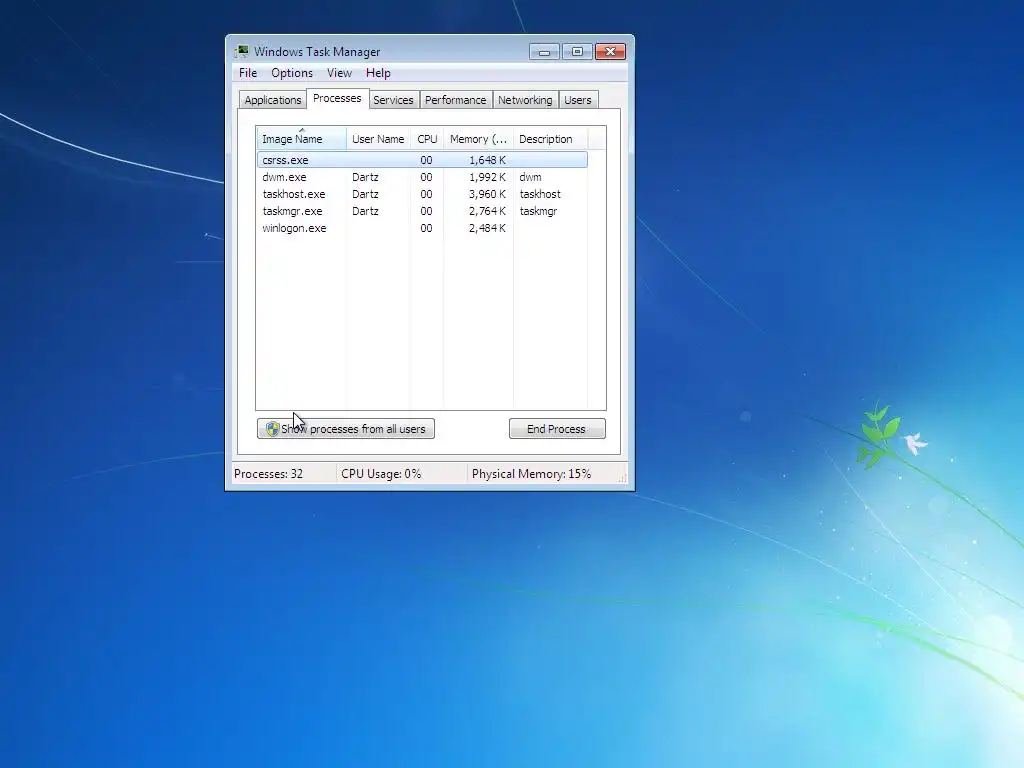Screen dimensions: 1024x768
Task: Sort by CPU column header
Action: (x=427, y=139)
